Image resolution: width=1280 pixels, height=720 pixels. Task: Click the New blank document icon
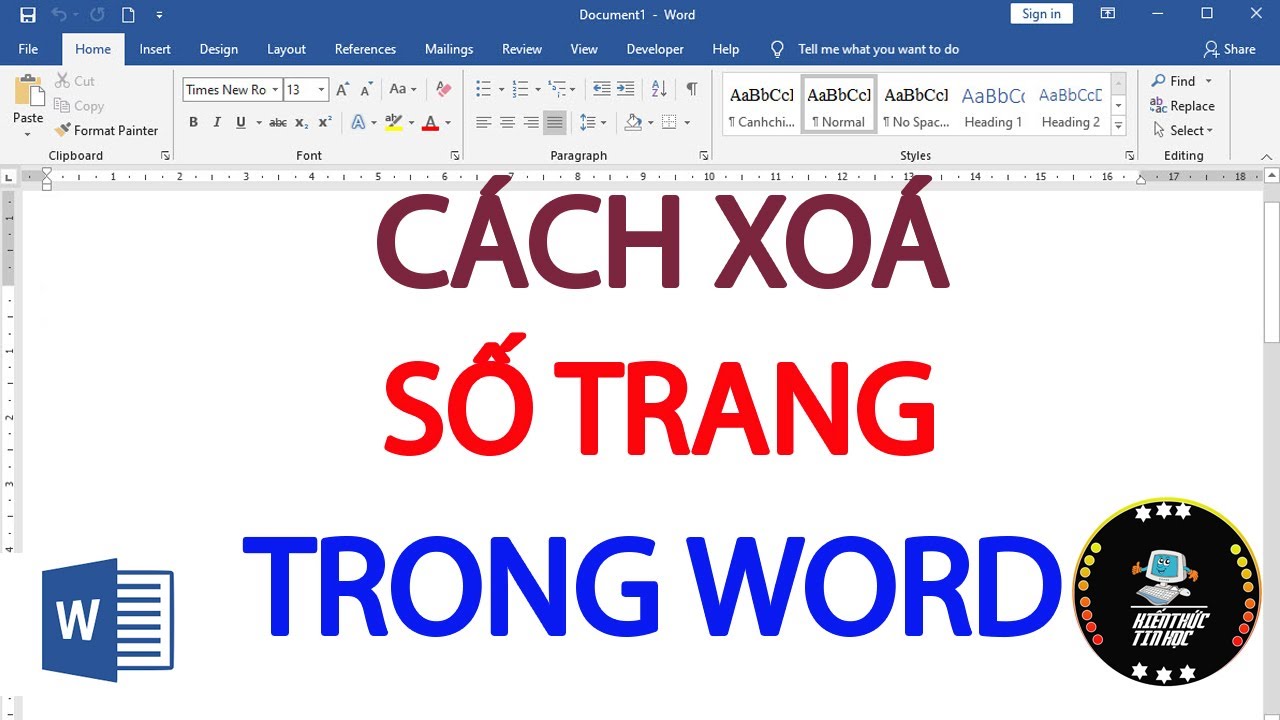tap(128, 15)
